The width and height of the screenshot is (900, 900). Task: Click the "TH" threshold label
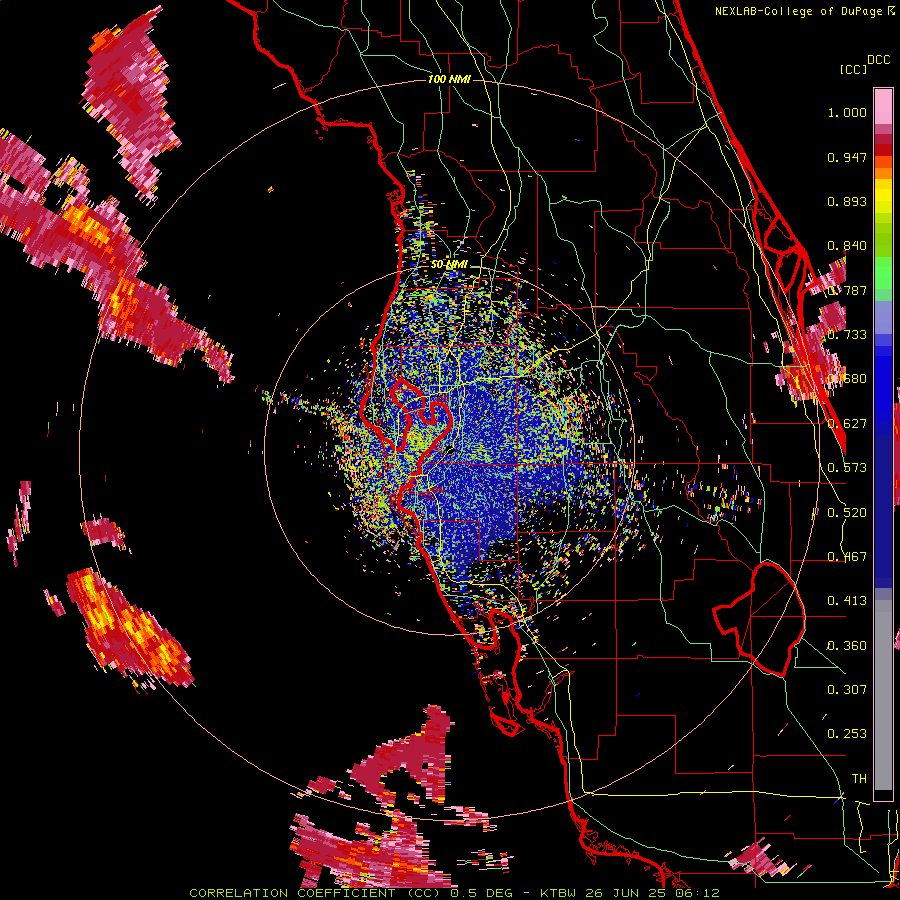pyautogui.click(x=859, y=779)
